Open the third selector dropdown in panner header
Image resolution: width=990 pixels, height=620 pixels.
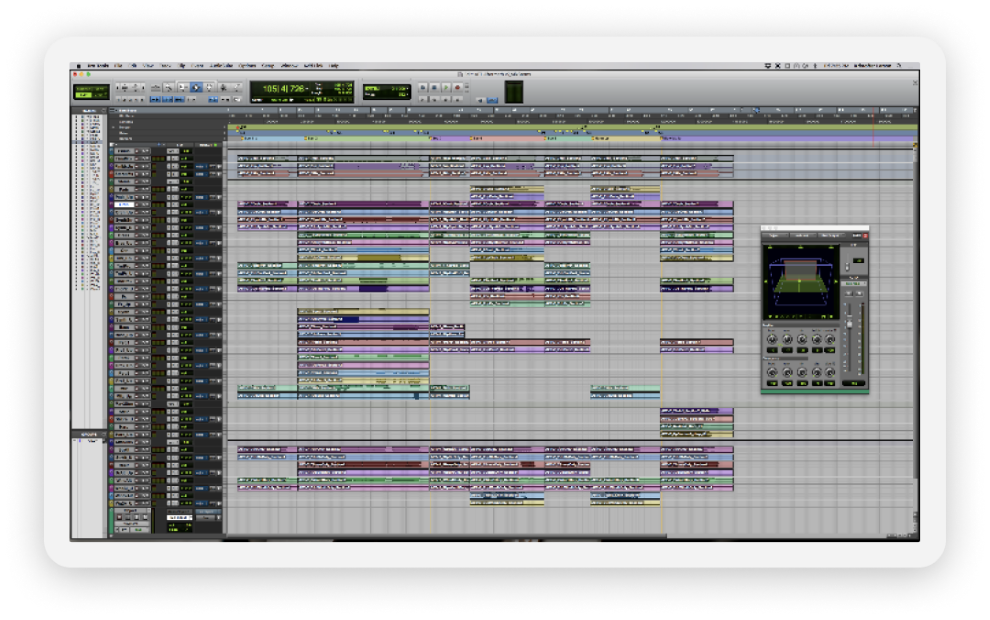(x=831, y=235)
